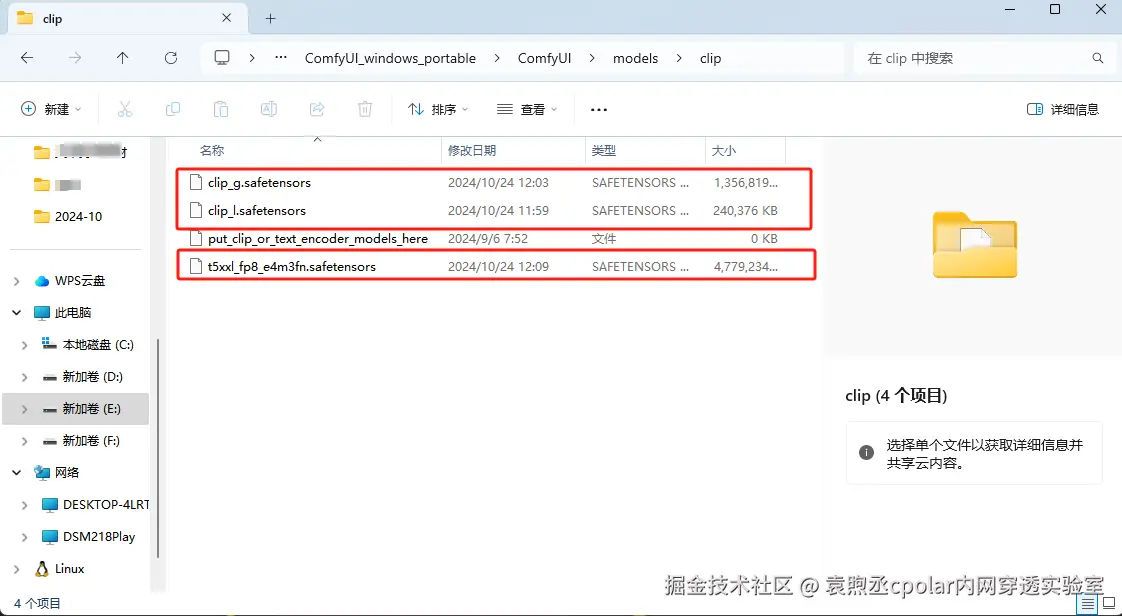This screenshot has width=1122, height=616.
Task: Sort by the 名称 column header
Action: coord(212,150)
